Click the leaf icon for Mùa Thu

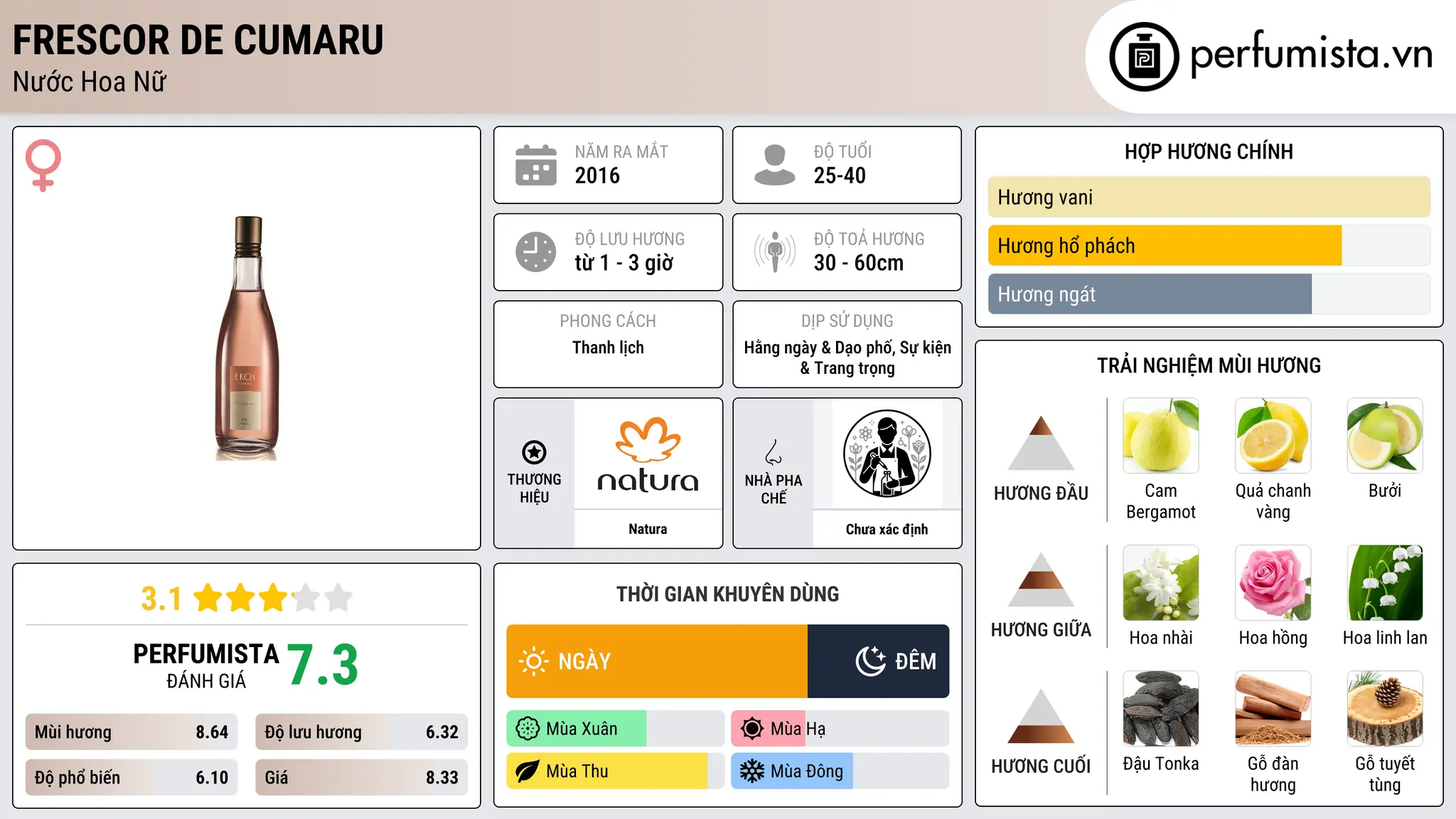point(528,771)
